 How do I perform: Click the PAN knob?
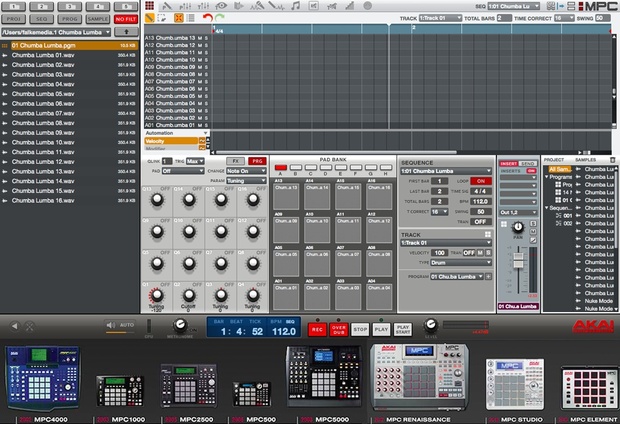[x=518, y=227]
